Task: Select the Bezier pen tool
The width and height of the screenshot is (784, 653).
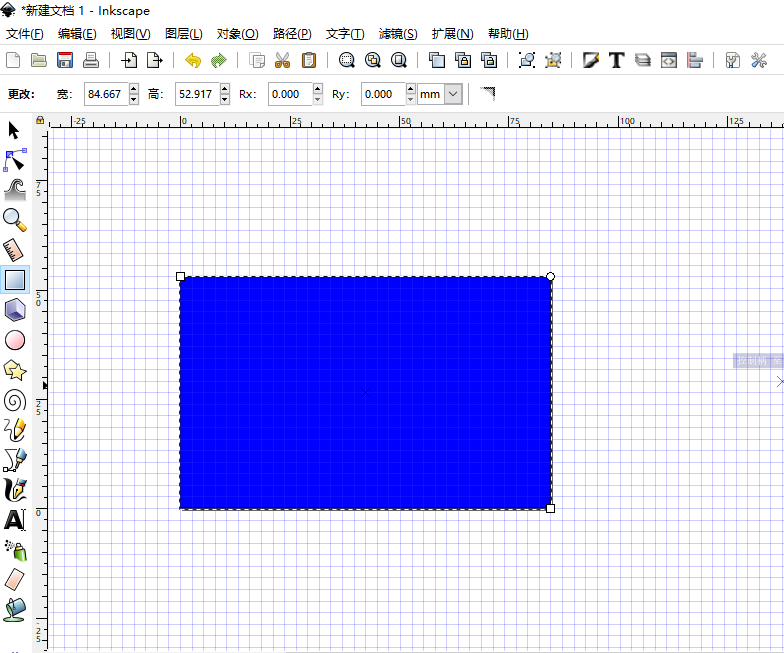Action: pyautogui.click(x=15, y=460)
